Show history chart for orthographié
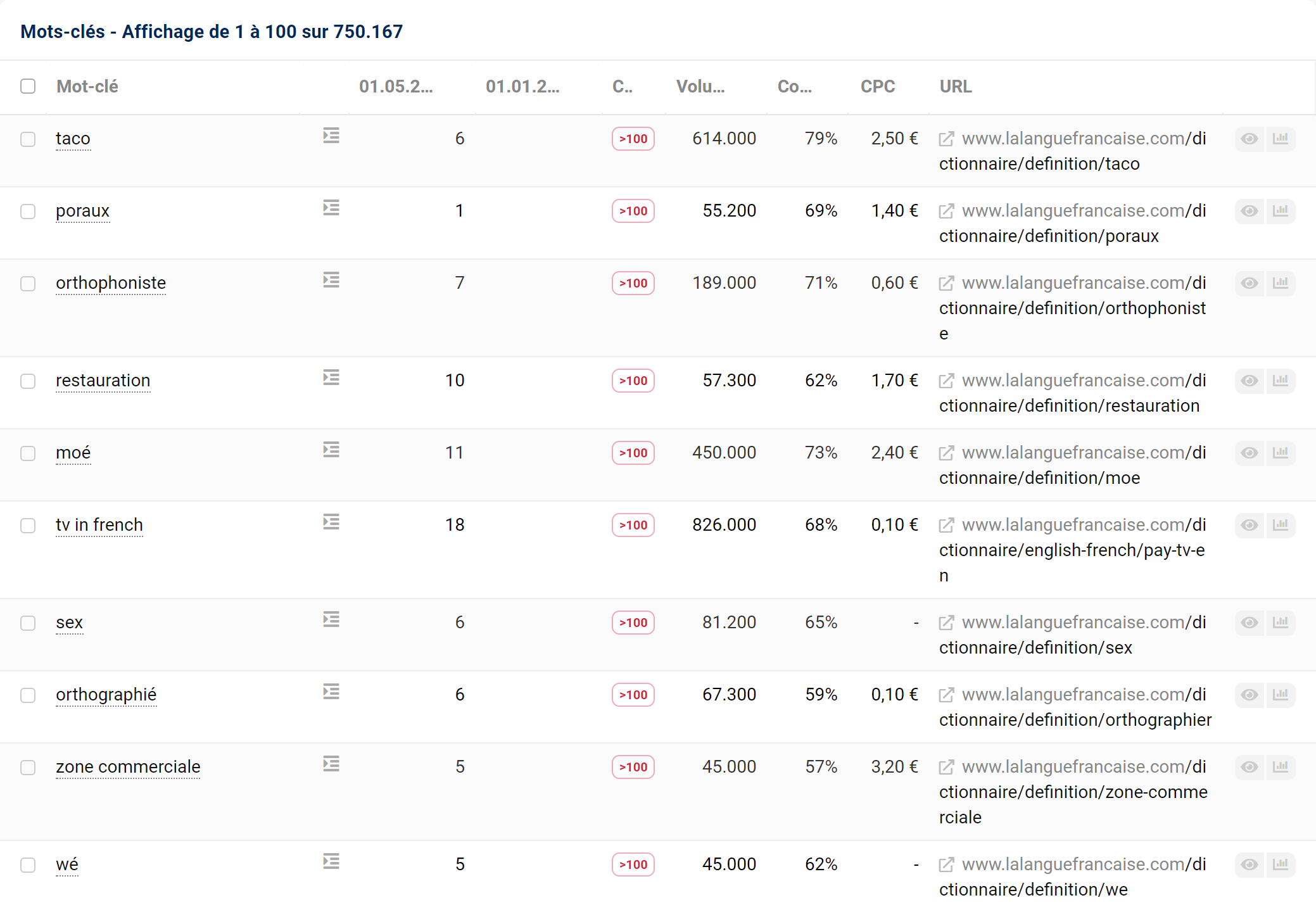The height and width of the screenshot is (912, 1316). click(1281, 695)
